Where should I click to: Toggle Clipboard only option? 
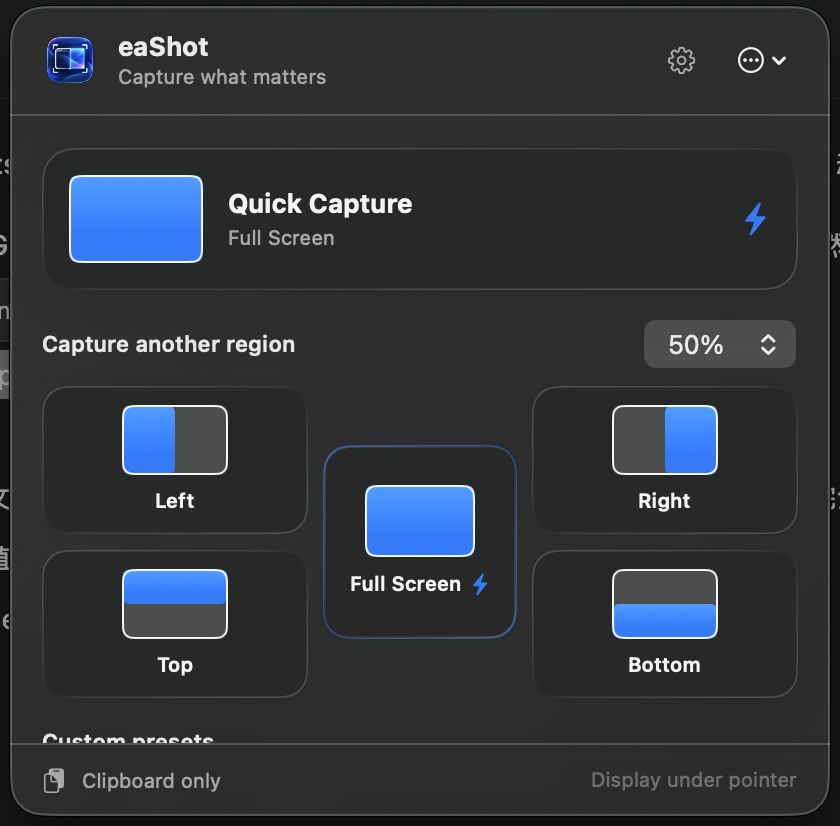point(132,780)
